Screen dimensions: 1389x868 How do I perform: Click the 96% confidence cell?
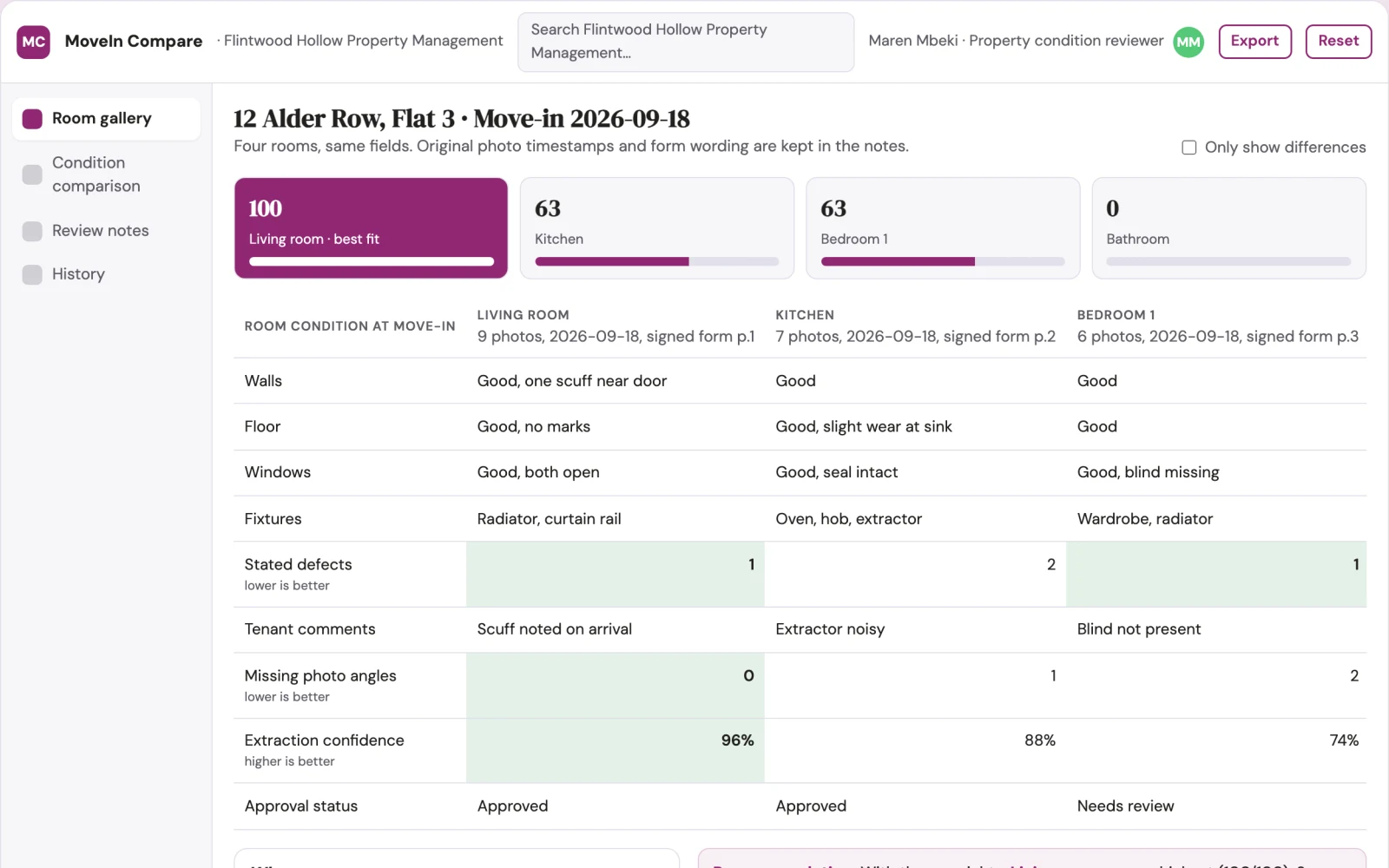616,751
